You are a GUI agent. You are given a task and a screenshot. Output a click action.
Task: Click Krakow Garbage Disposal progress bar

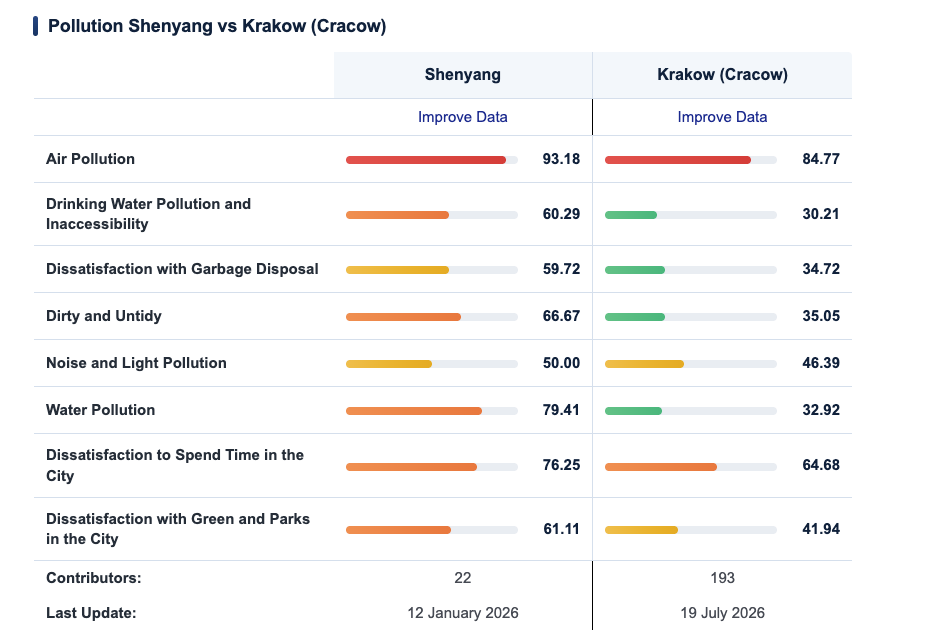(691, 270)
